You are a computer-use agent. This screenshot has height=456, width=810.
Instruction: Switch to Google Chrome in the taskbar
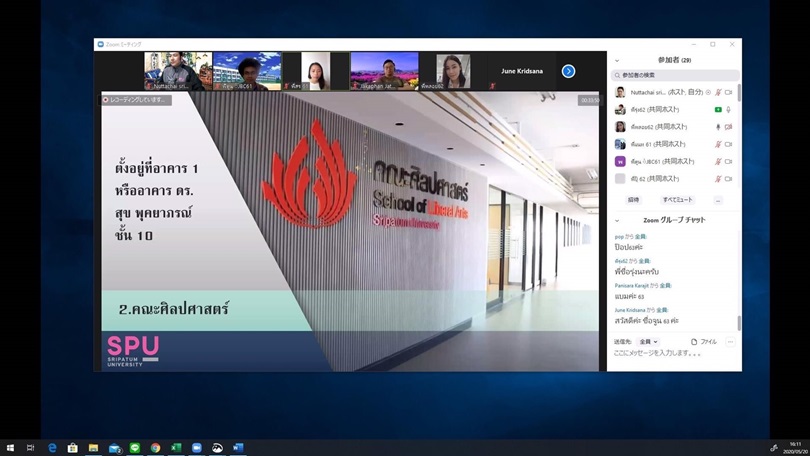(155, 448)
